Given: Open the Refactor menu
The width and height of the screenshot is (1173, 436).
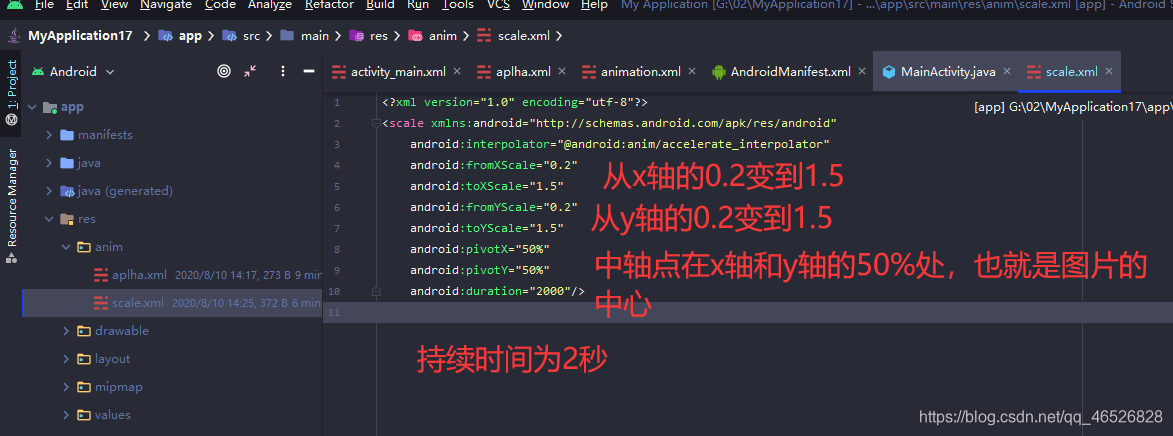Looking at the screenshot, I should tap(329, 4).
